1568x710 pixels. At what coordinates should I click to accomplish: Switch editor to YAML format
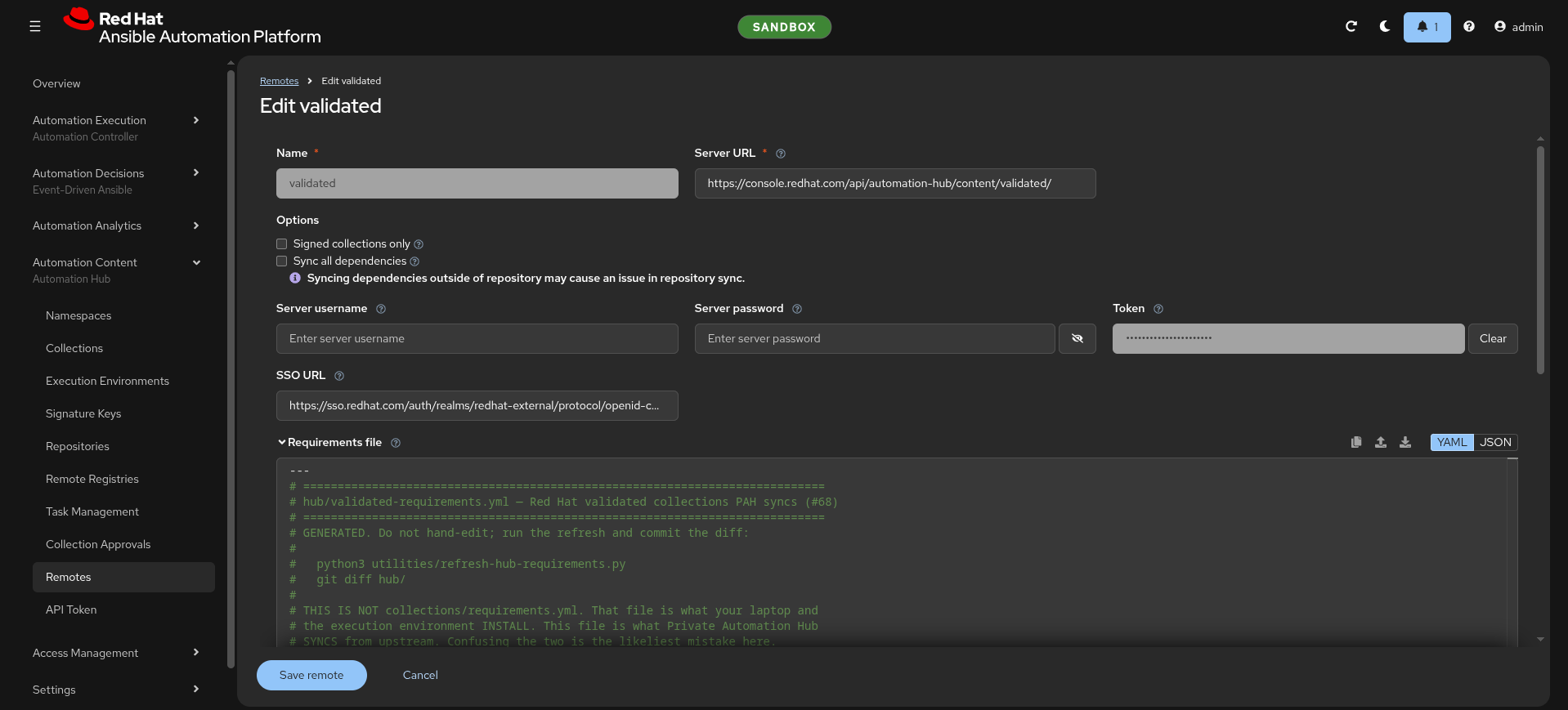[1452, 442]
